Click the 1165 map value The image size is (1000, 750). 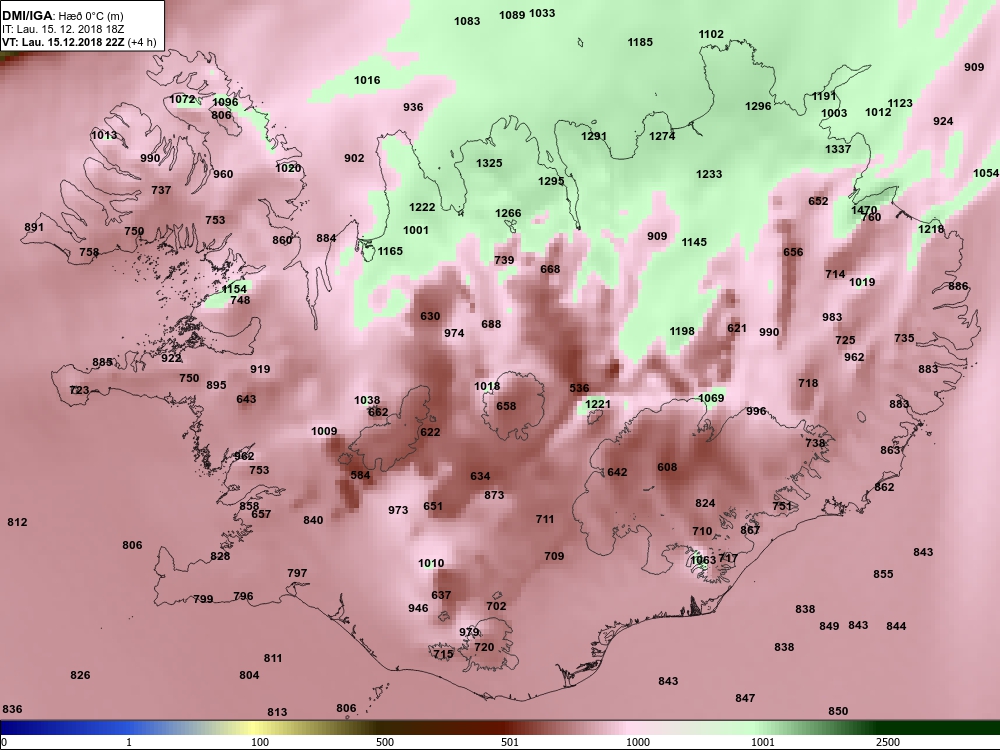click(x=390, y=251)
